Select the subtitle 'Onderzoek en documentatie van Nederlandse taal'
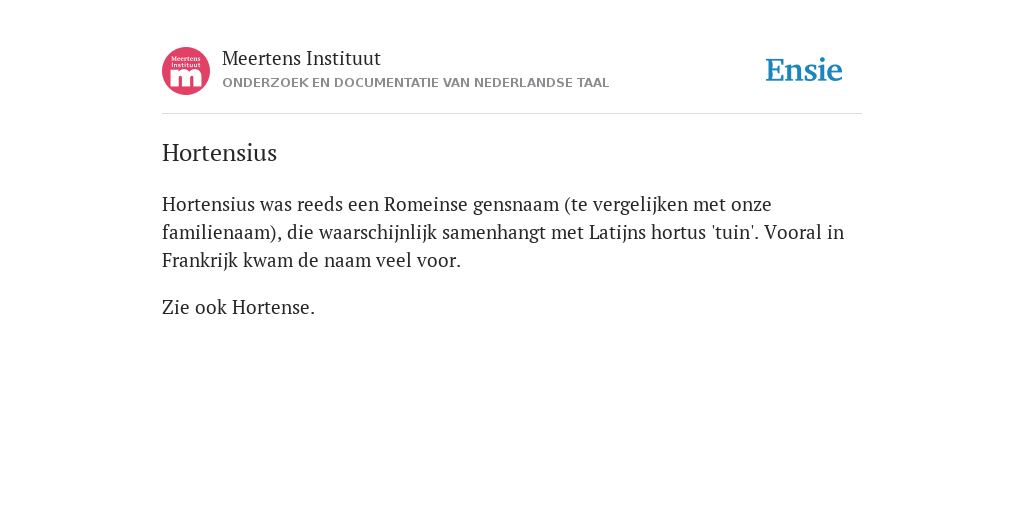 (415, 83)
